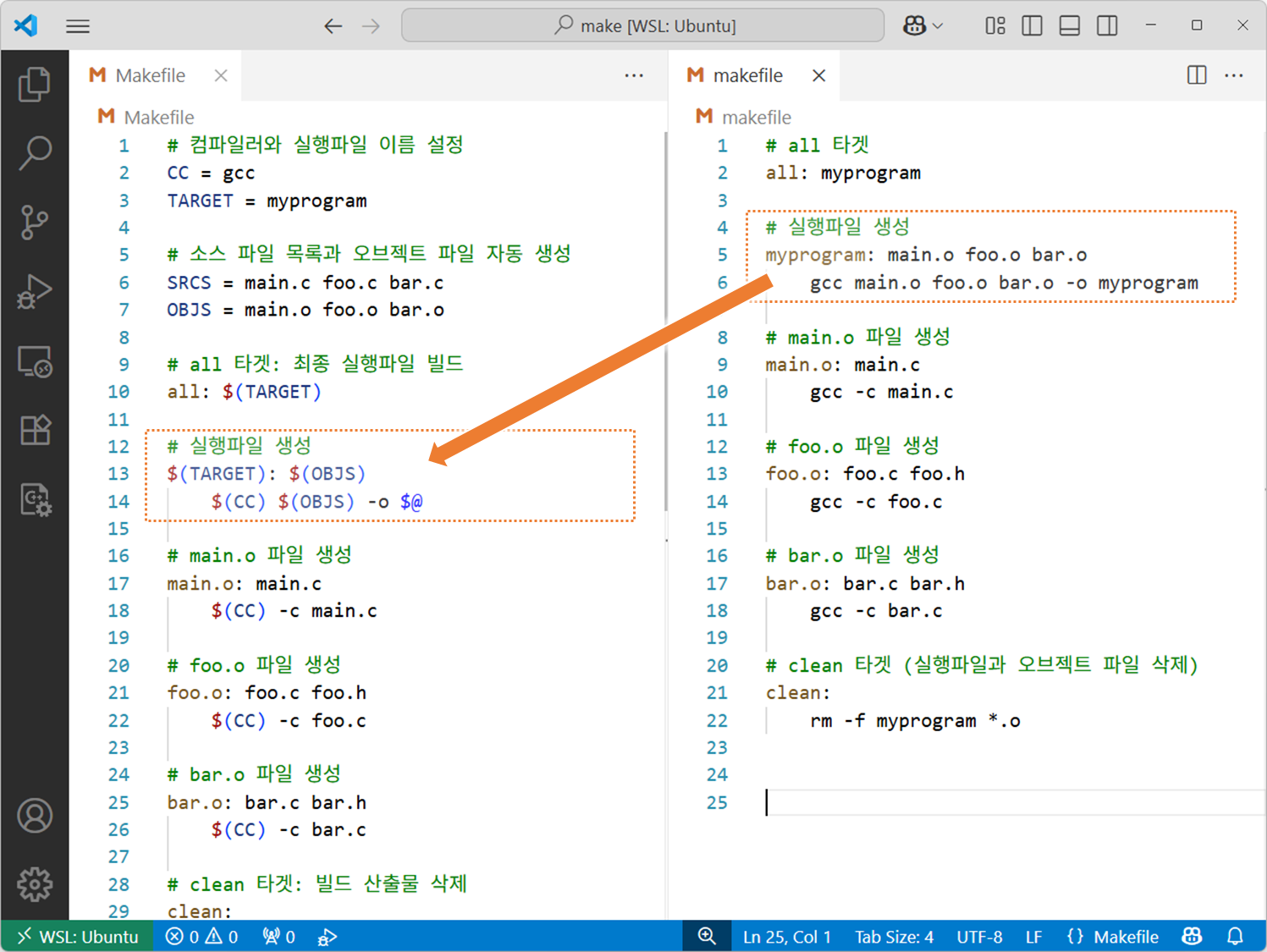Open the Remote Explorer view
Viewport: 1267px width, 952px height.
click(x=35, y=361)
